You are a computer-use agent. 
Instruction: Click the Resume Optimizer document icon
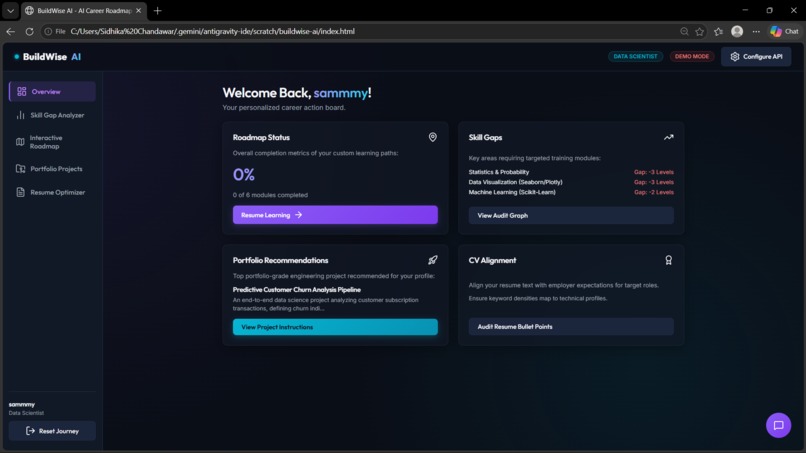click(21, 192)
